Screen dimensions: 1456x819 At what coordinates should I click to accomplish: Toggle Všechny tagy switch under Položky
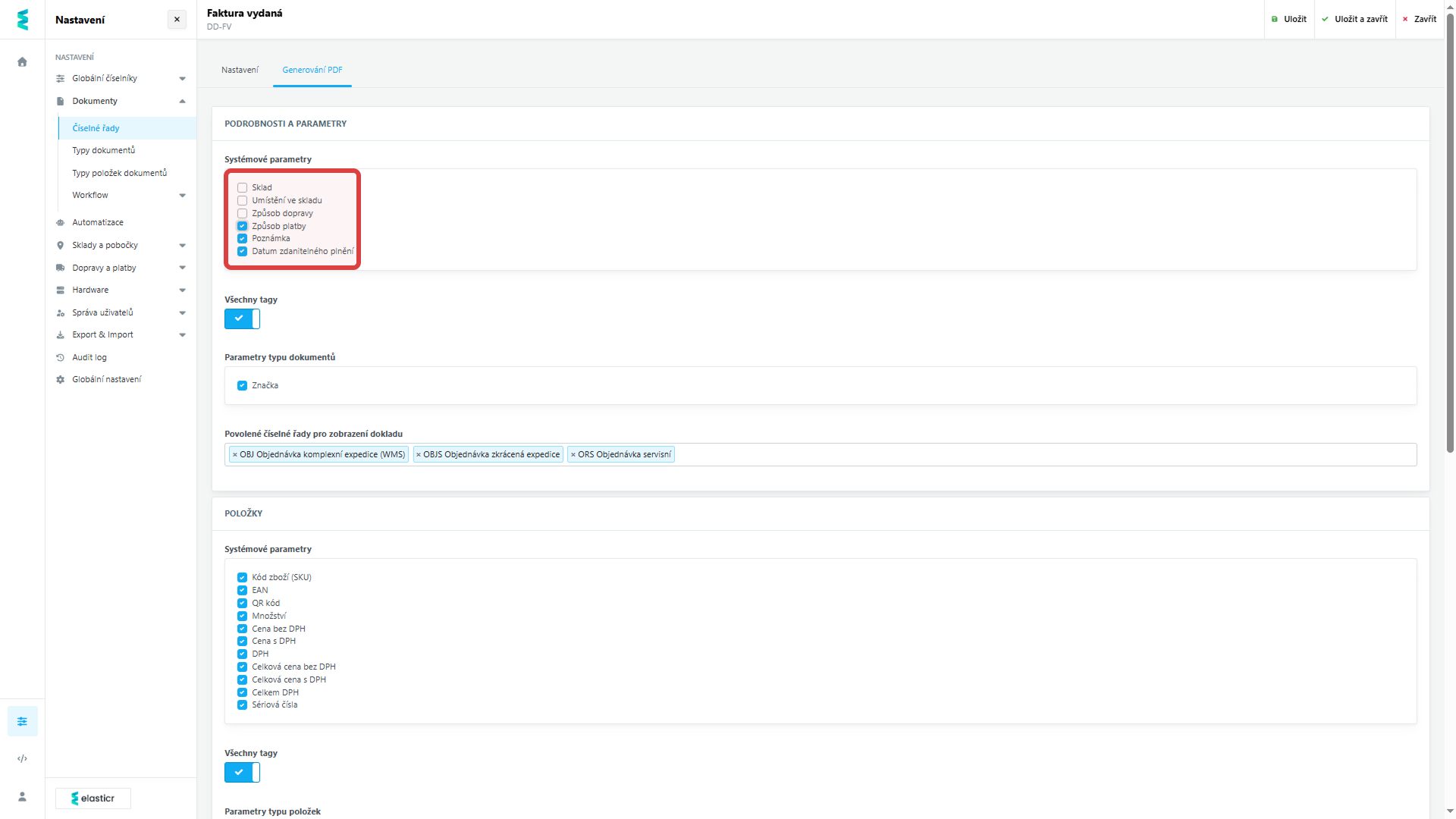pos(242,773)
